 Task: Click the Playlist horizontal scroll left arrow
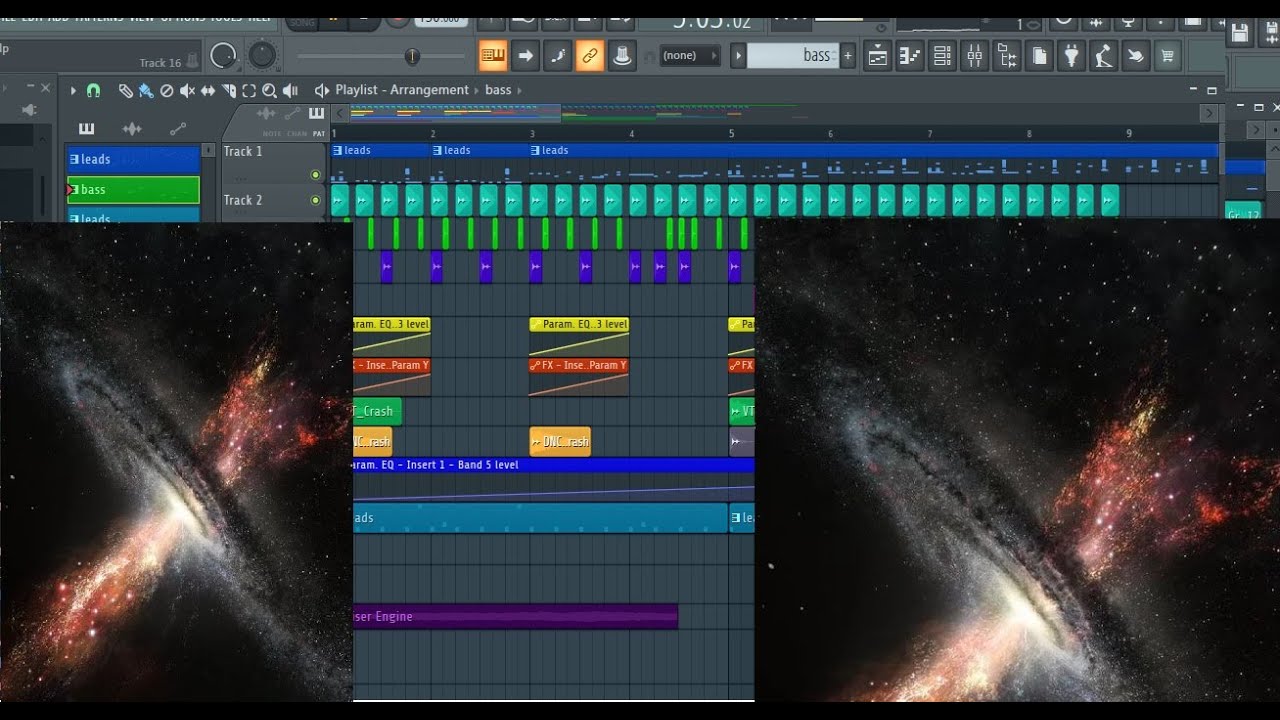tap(340, 113)
